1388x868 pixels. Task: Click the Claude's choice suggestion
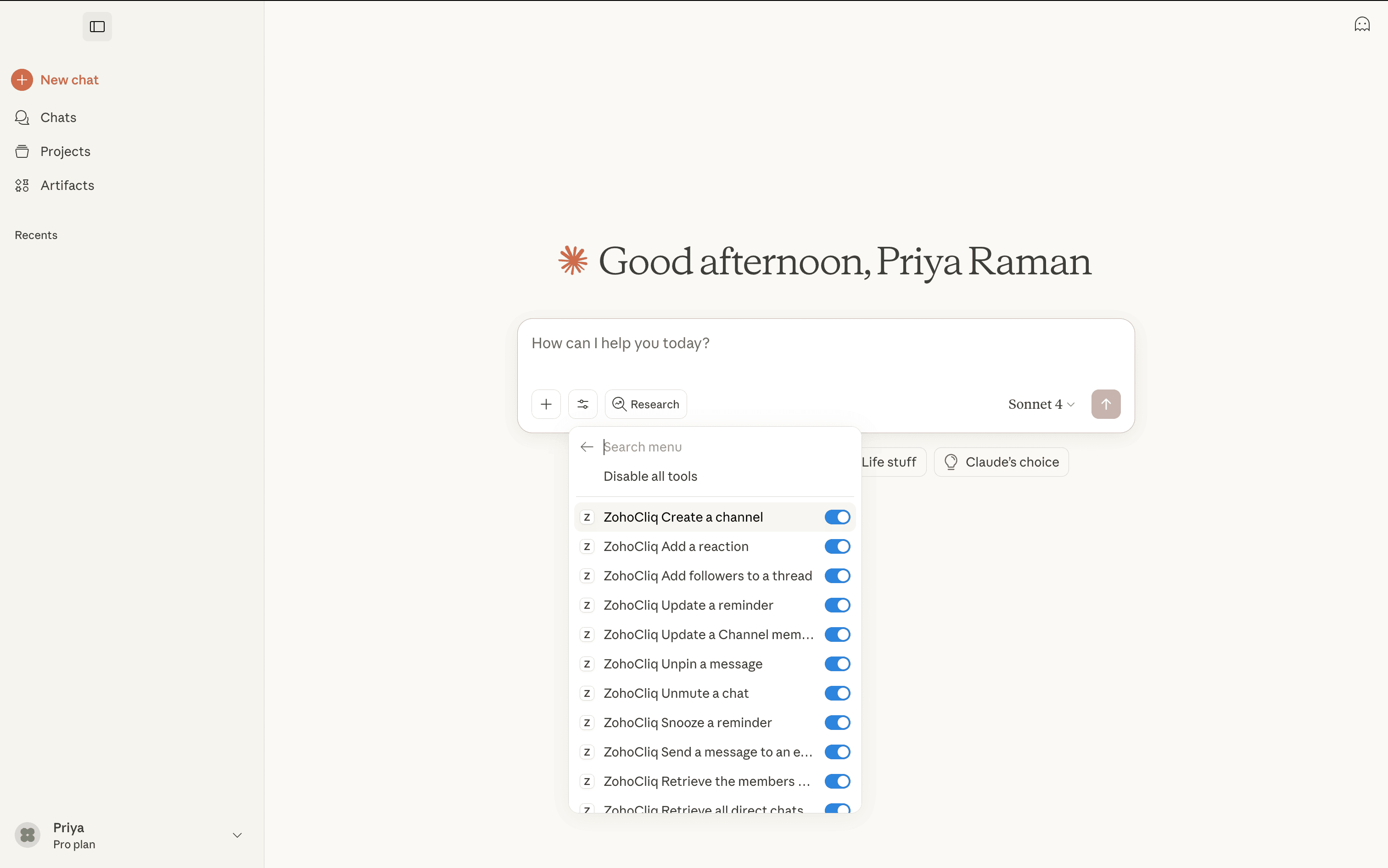[x=1000, y=462]
